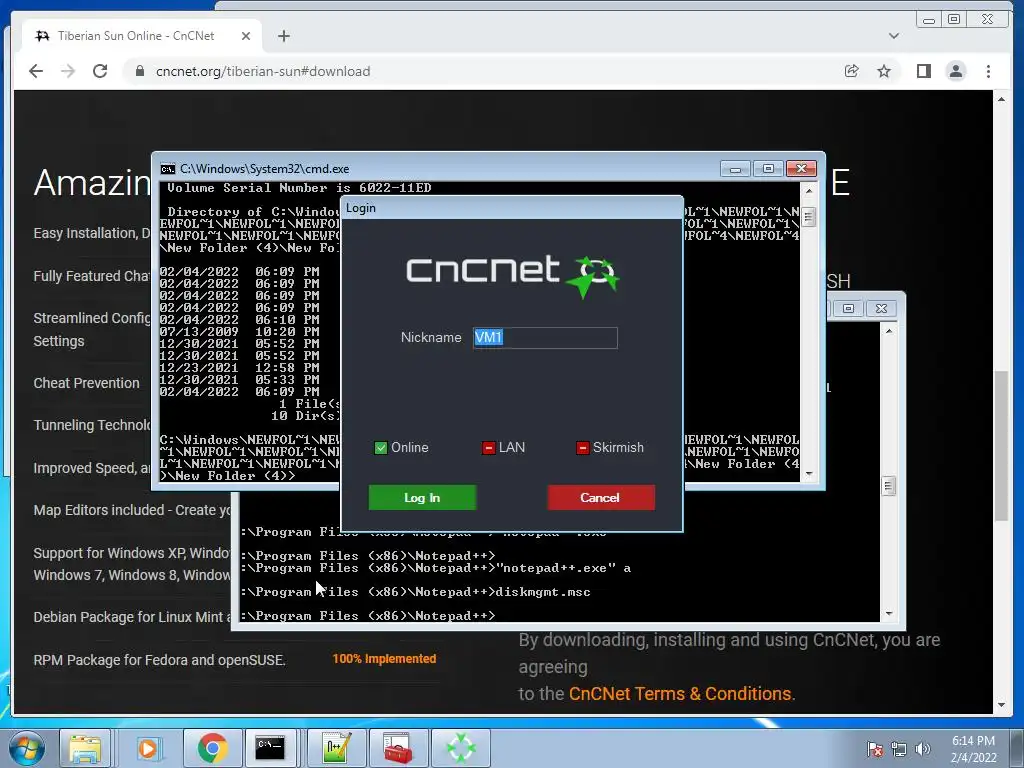Viewport: 1024px width, 768px height.
Task: Switch to CnCNet taskbar icon
Action: [461, 748]
